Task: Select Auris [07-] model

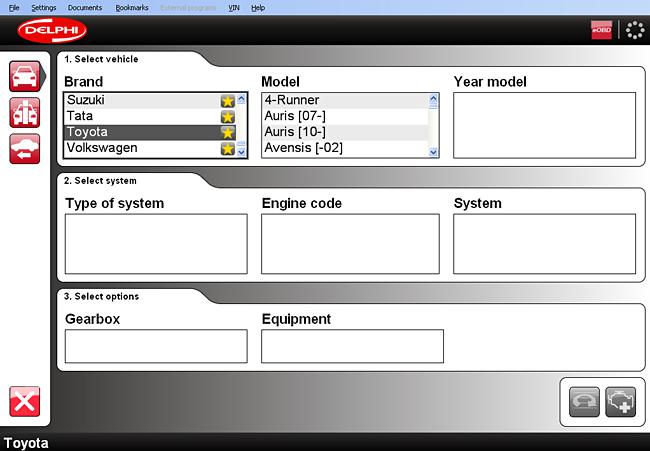Action: (345, 116)
